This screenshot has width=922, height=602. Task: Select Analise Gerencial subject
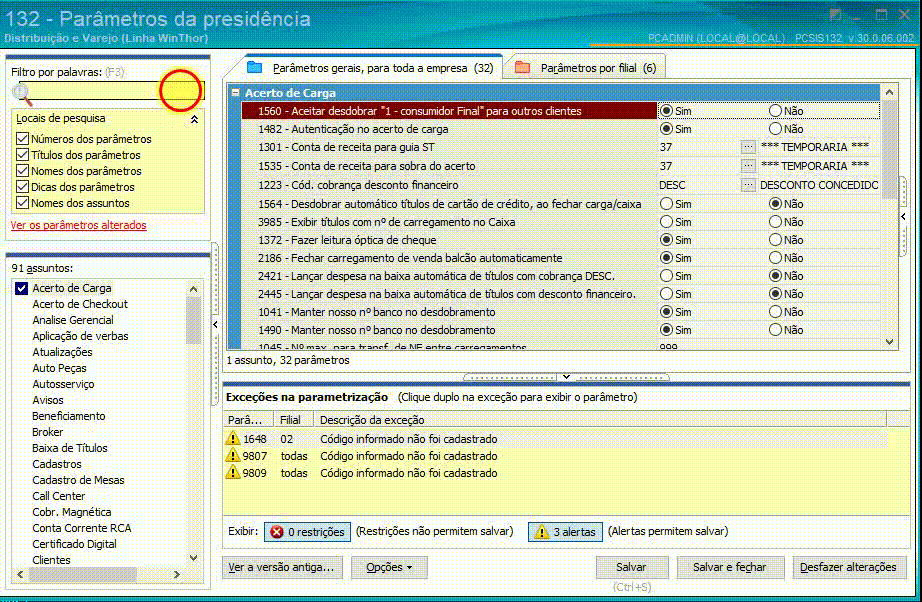pos(73,320)
